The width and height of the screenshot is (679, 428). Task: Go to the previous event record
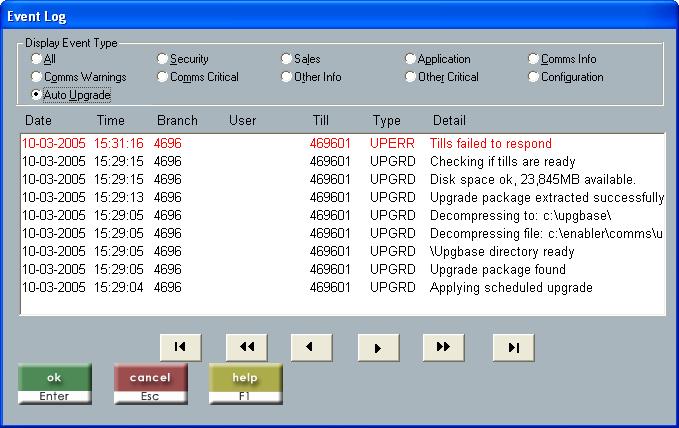click(x=312, y=347)
